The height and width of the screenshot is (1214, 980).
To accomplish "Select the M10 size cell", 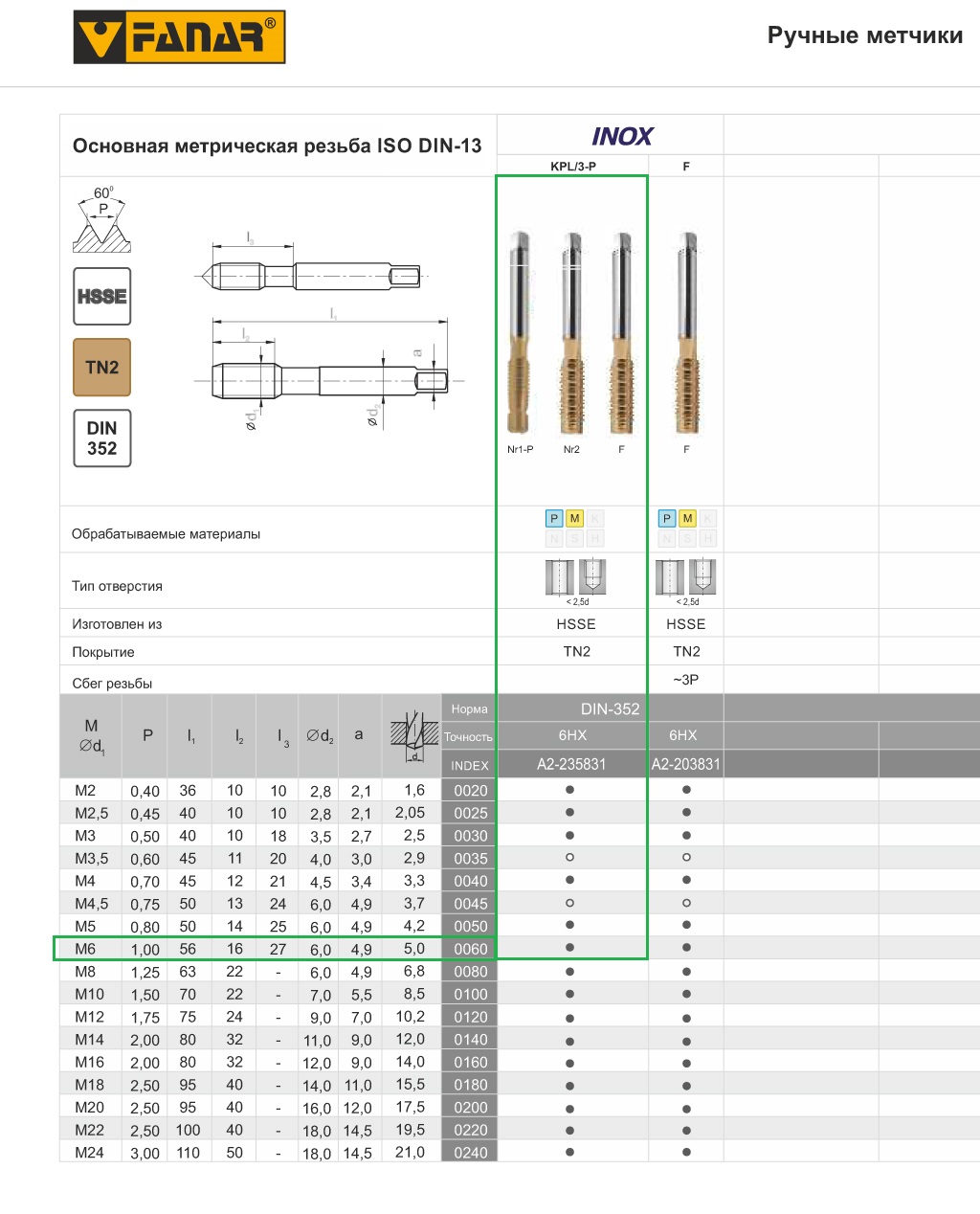I will (90, 994).
